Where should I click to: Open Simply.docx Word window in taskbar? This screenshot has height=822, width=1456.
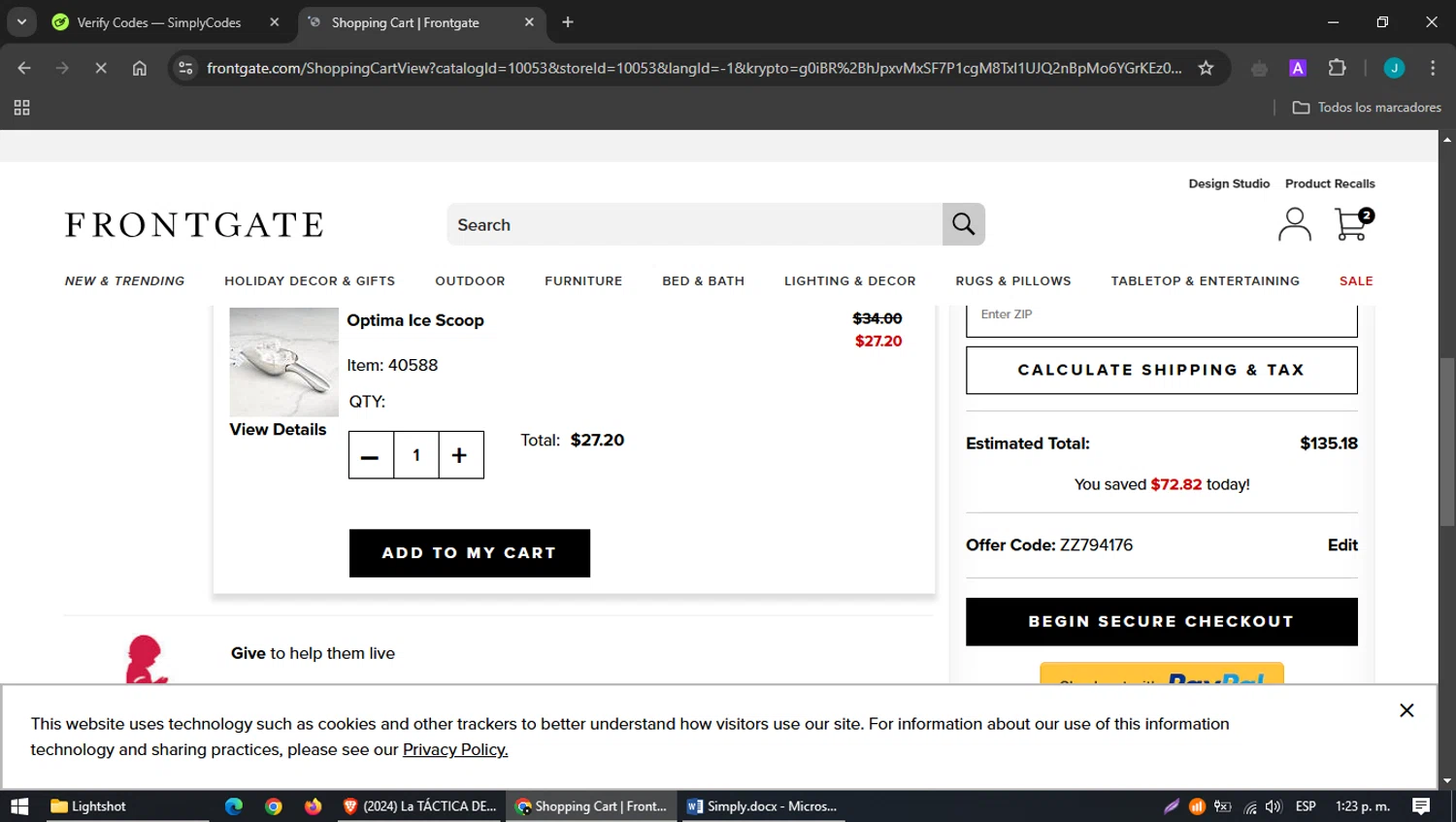coord(763,806)
